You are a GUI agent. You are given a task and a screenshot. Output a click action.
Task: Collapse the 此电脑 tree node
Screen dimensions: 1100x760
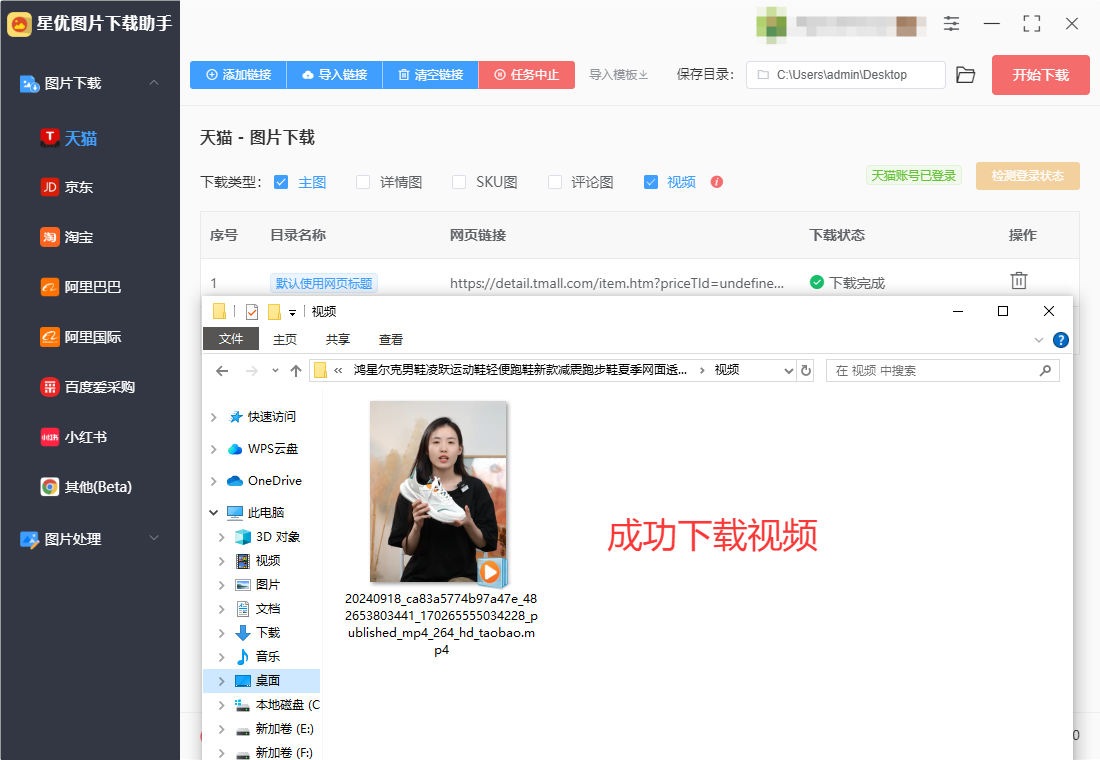(x=213, y=512)
